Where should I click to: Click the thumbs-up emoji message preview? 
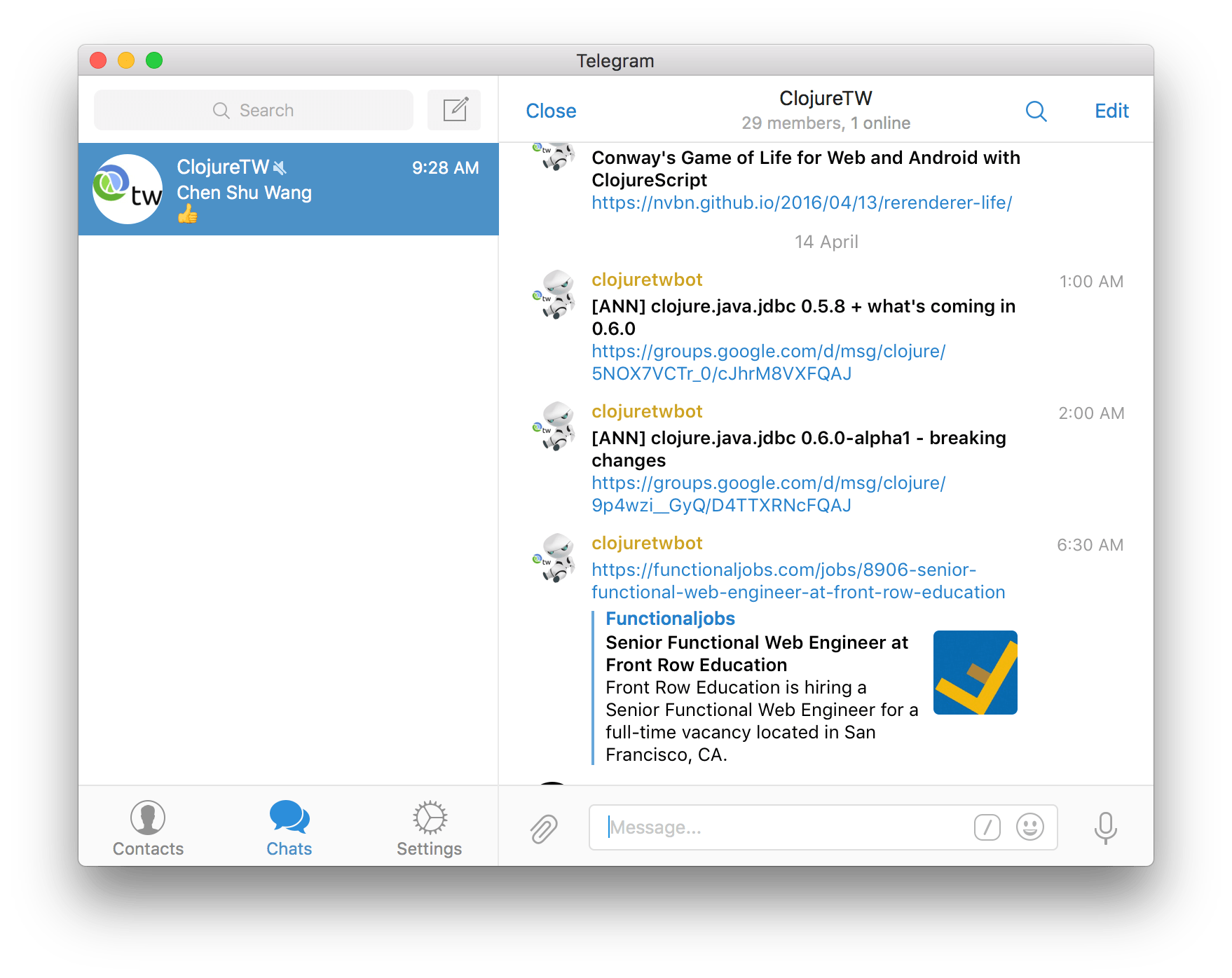[x=187, y=214]
